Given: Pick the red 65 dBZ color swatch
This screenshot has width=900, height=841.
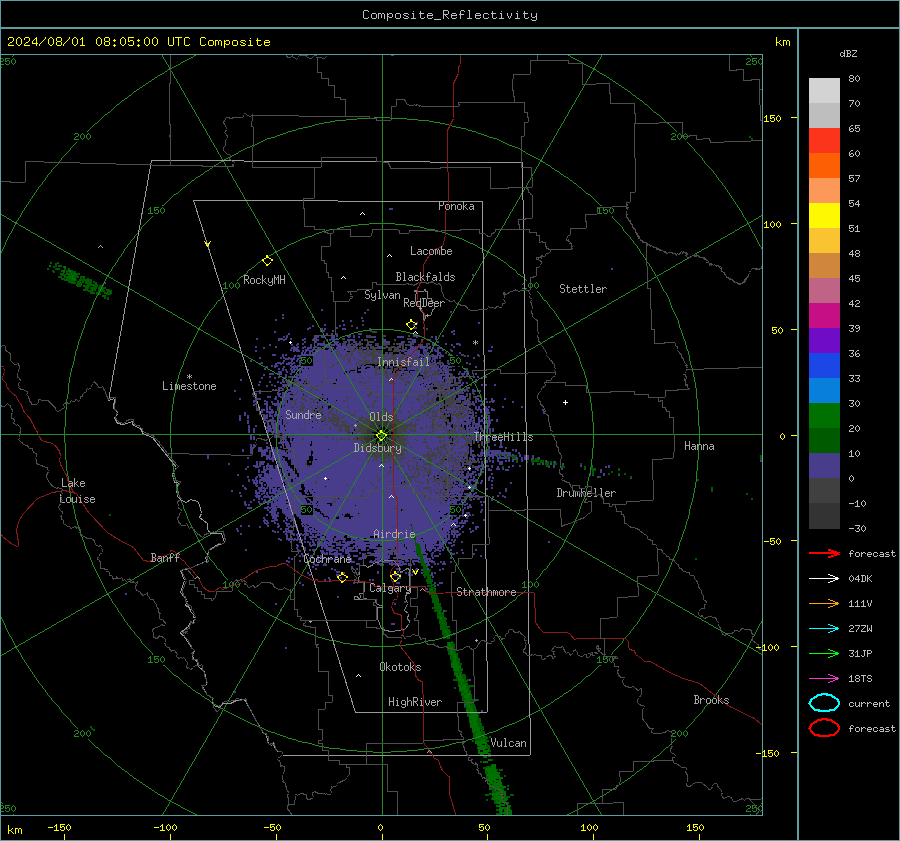Looking at the screenshot, I should coord(824,141).
